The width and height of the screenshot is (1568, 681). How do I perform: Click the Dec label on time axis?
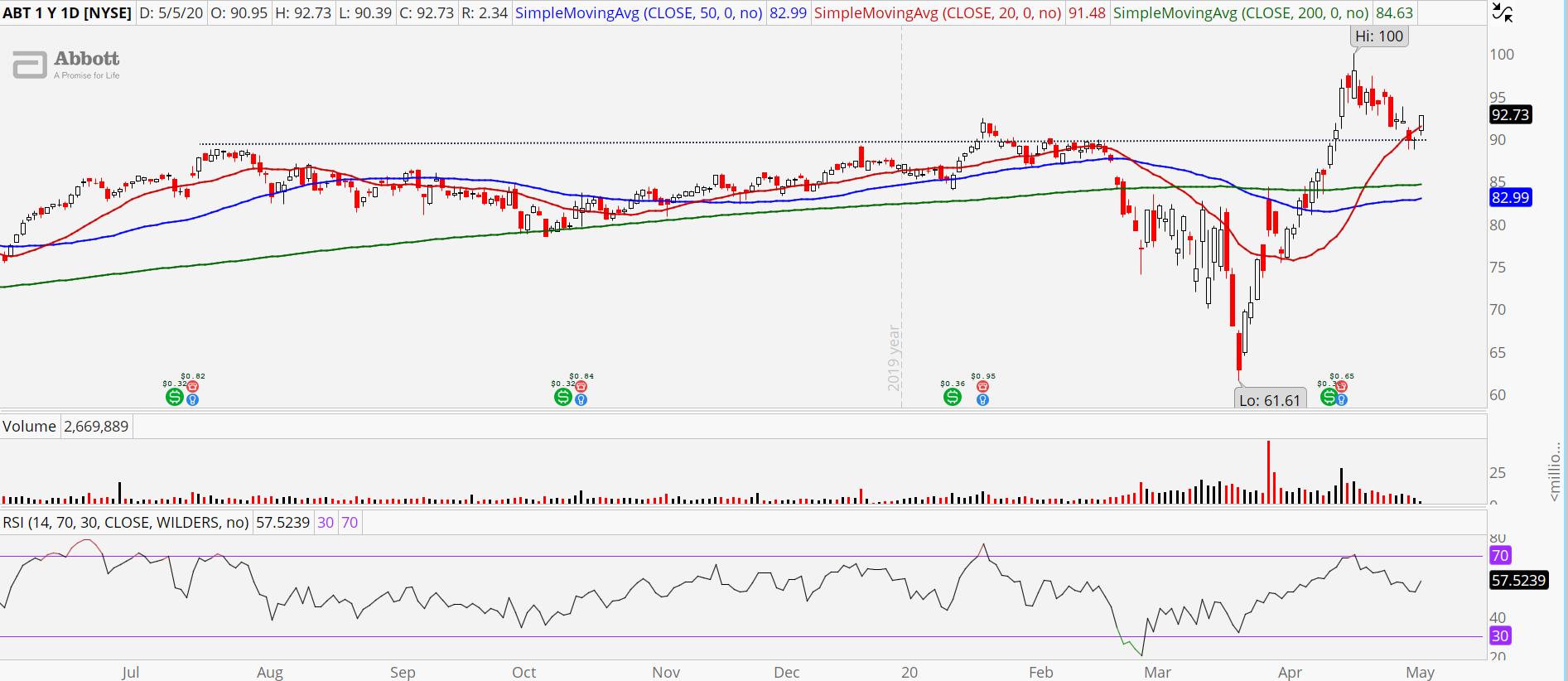(787, 672)
